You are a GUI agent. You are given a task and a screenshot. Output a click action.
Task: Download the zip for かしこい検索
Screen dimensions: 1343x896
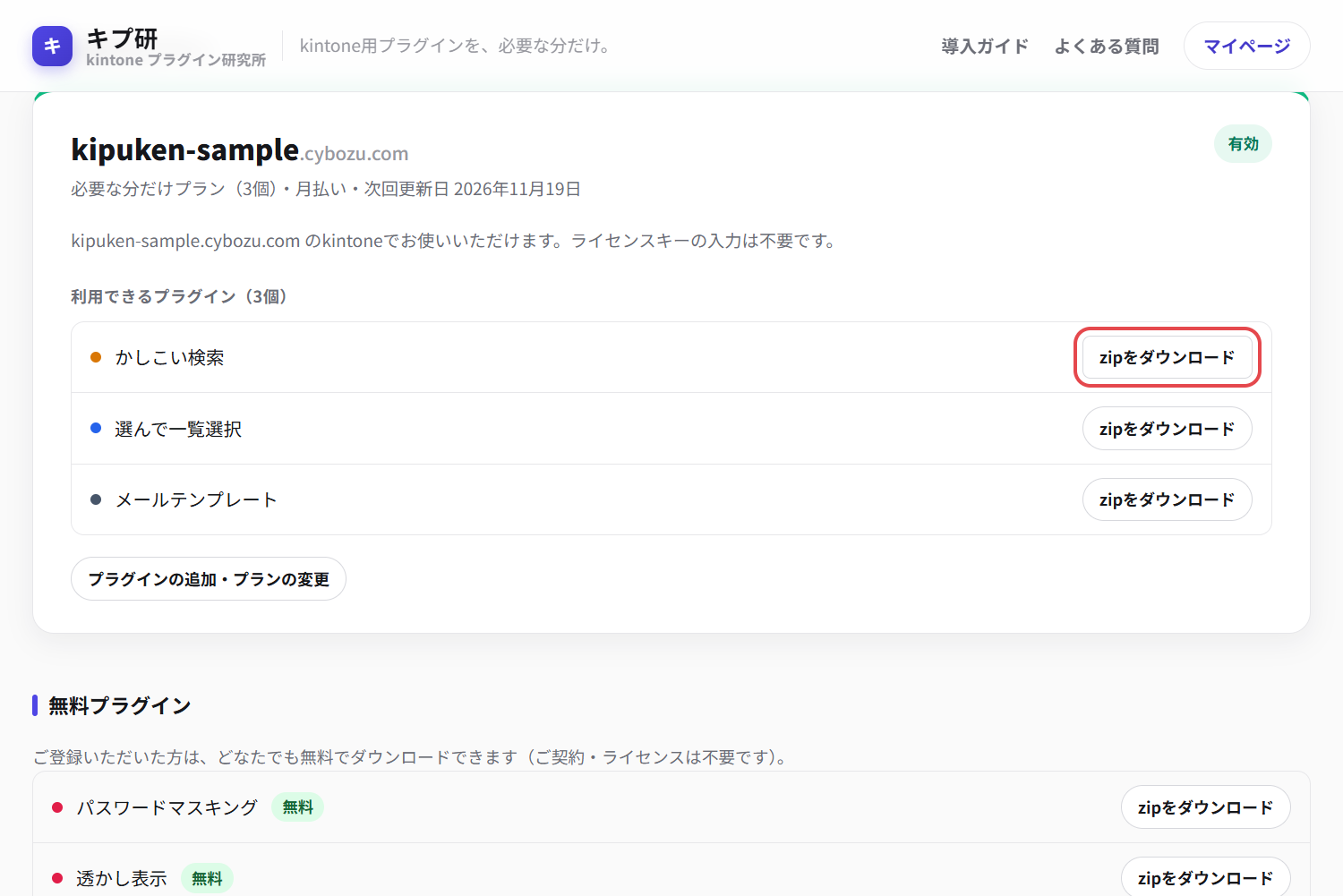point(1167,357)
